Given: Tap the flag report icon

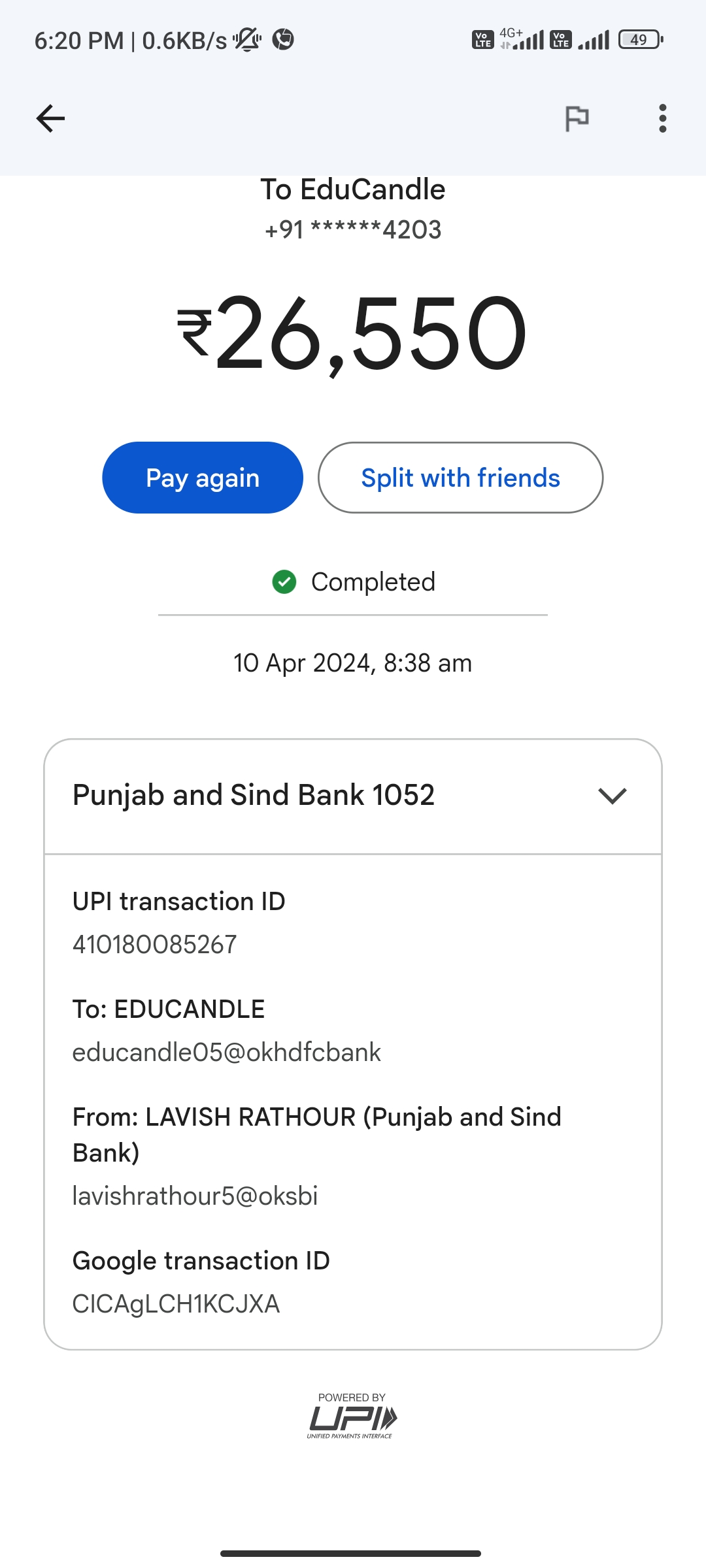Looking at the screenshot, I should click(577, 118).
